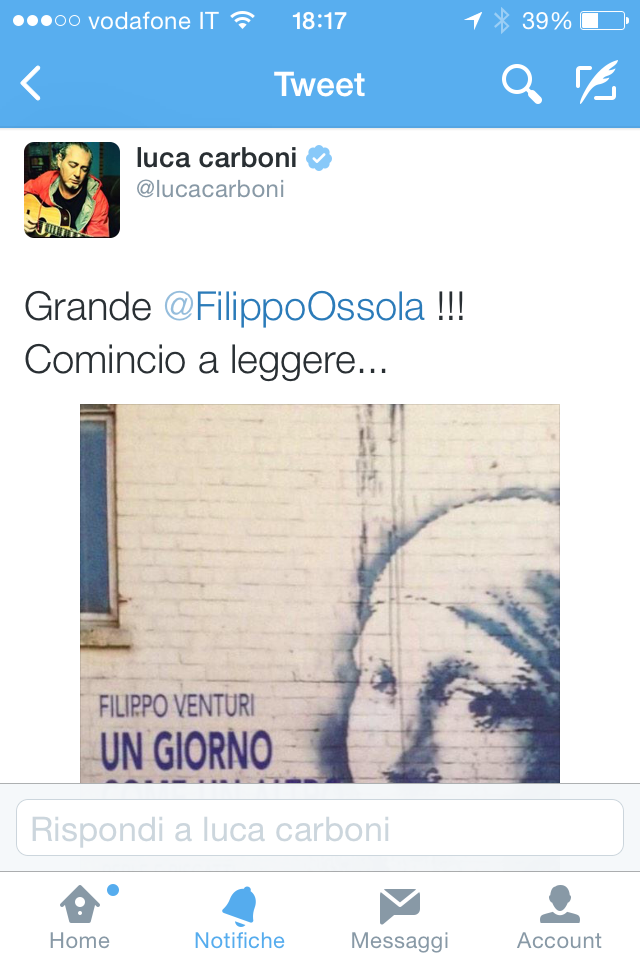
Task: Open search with the magnifying glass icon
Action: pos(521,84)
